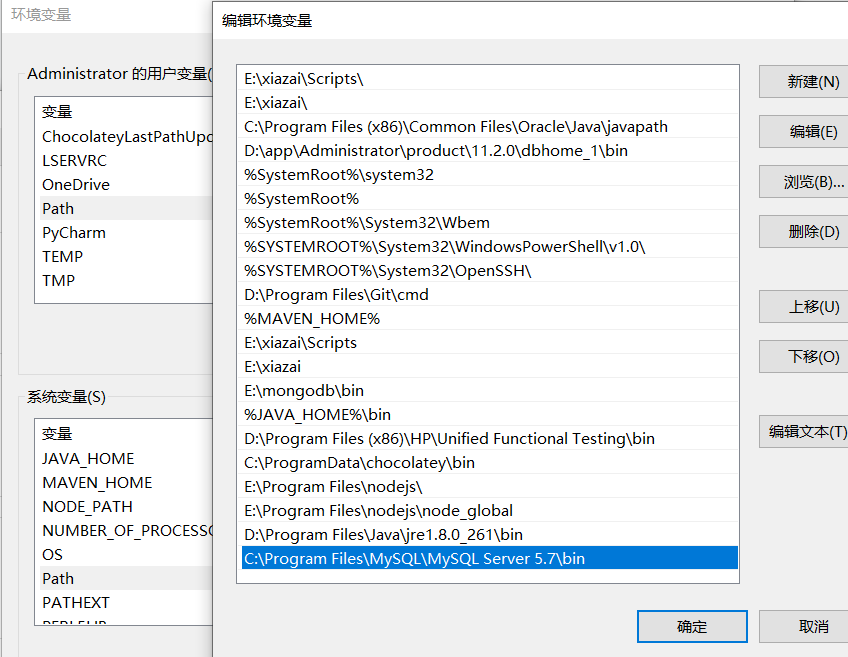Select the %JAVA_HOME%\bin entry
This screenshot has width=848, height=657.
pyautogui.click(x=317, y=415)
